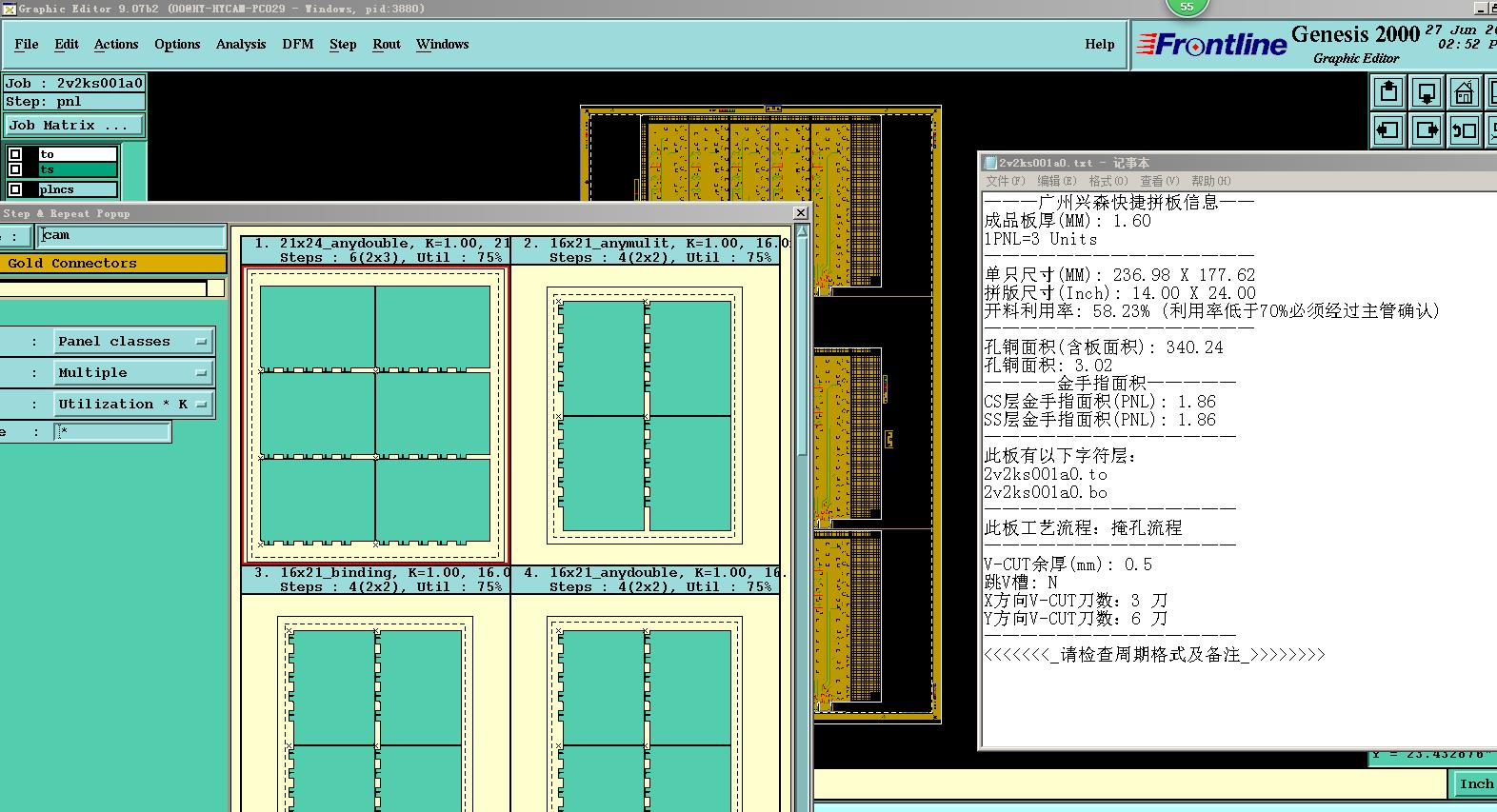Open the DFM menu
Viewport: 1497px width, 812px height.
pos(297,44)
